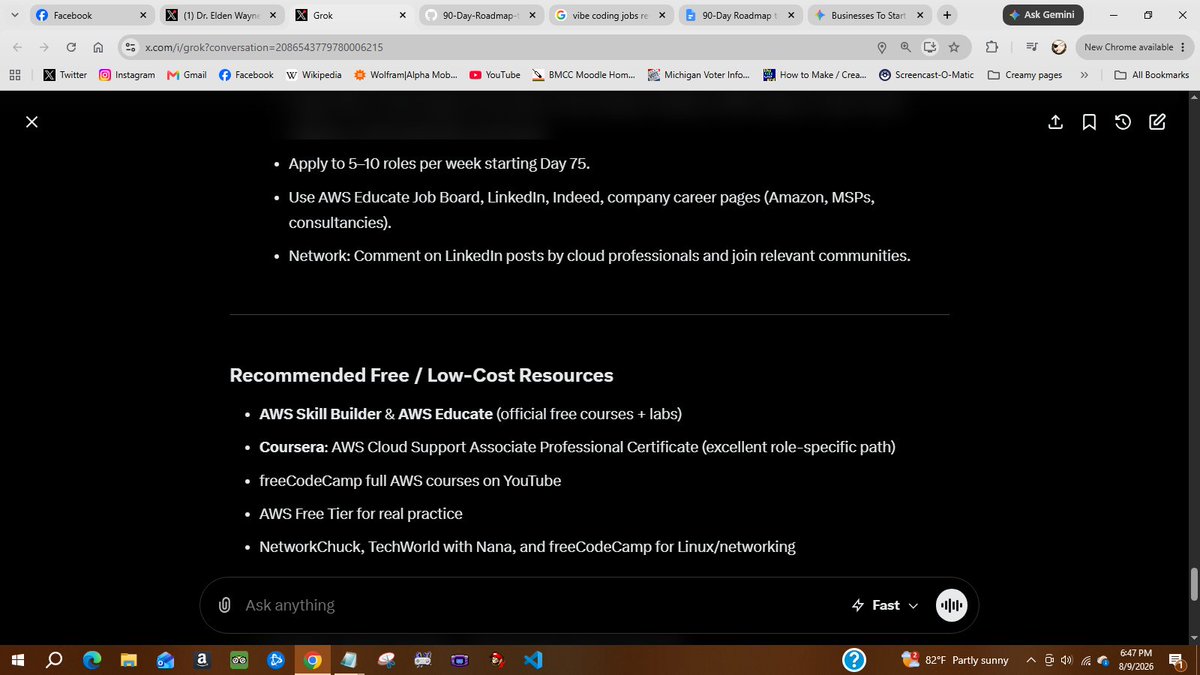Viewport: 1200px width, 675px height.
Task: Click the Ask anything input field
Action: pyautogui.click(x=540, y=605)
